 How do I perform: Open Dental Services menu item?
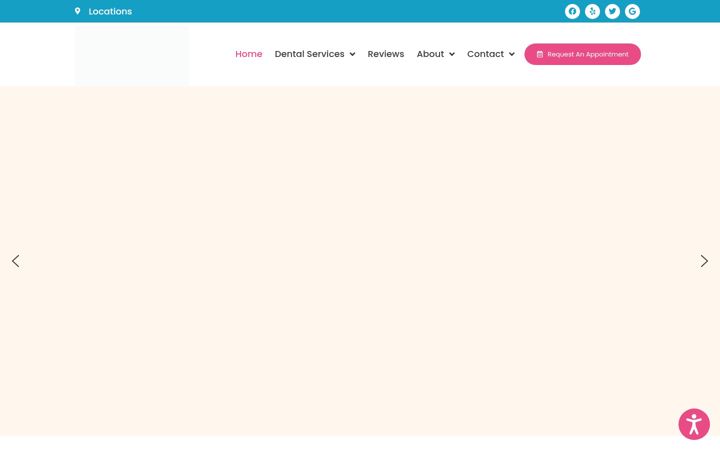pyautogui.click(x=309, y=54)
